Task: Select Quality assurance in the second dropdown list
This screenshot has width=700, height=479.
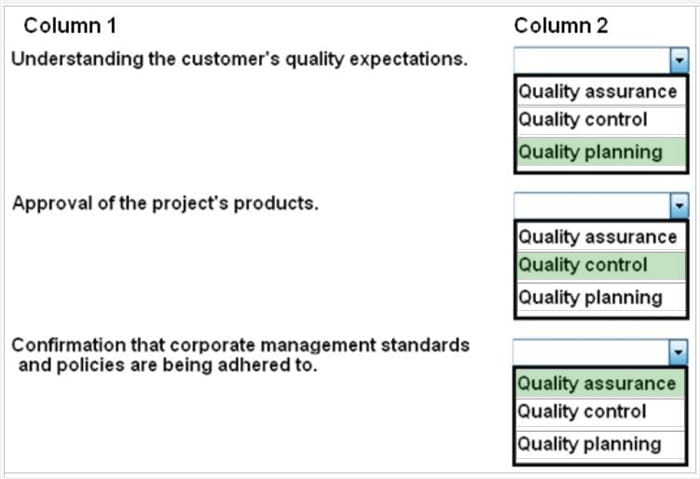Action: [x=600, y=237]
